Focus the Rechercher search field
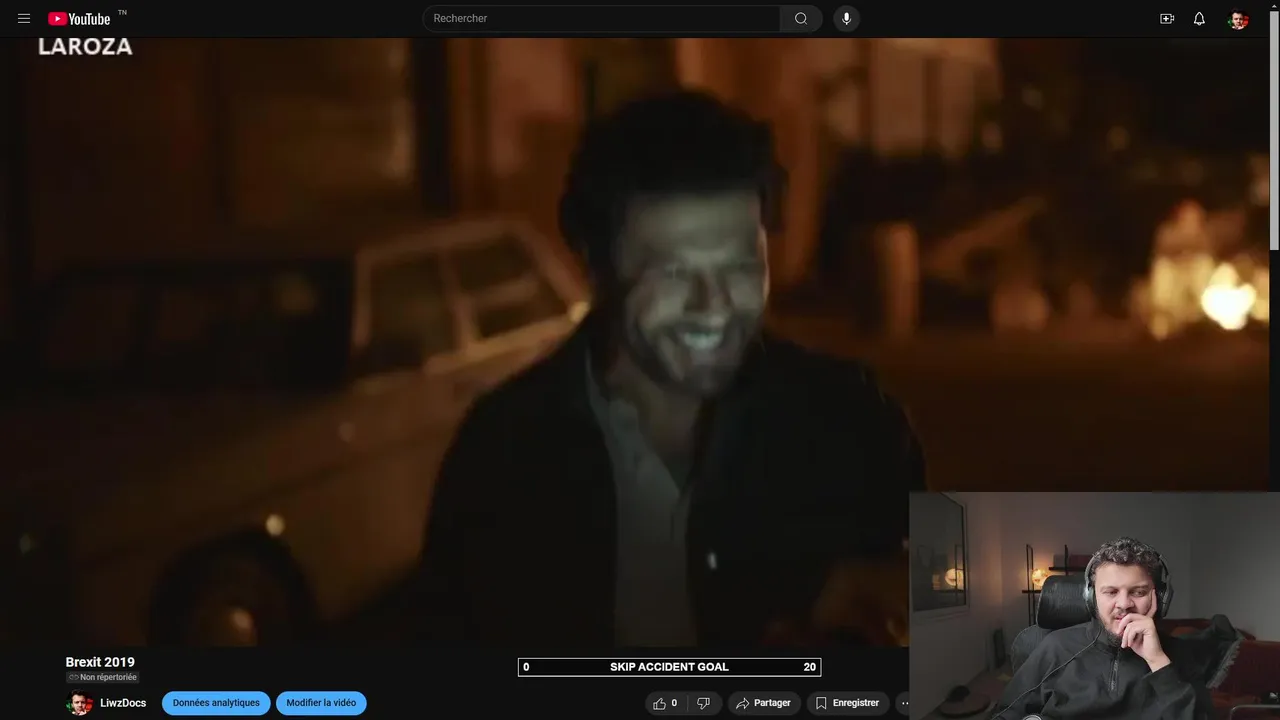The height and width of the screenshot is (720, 1280). click(601, 18)
